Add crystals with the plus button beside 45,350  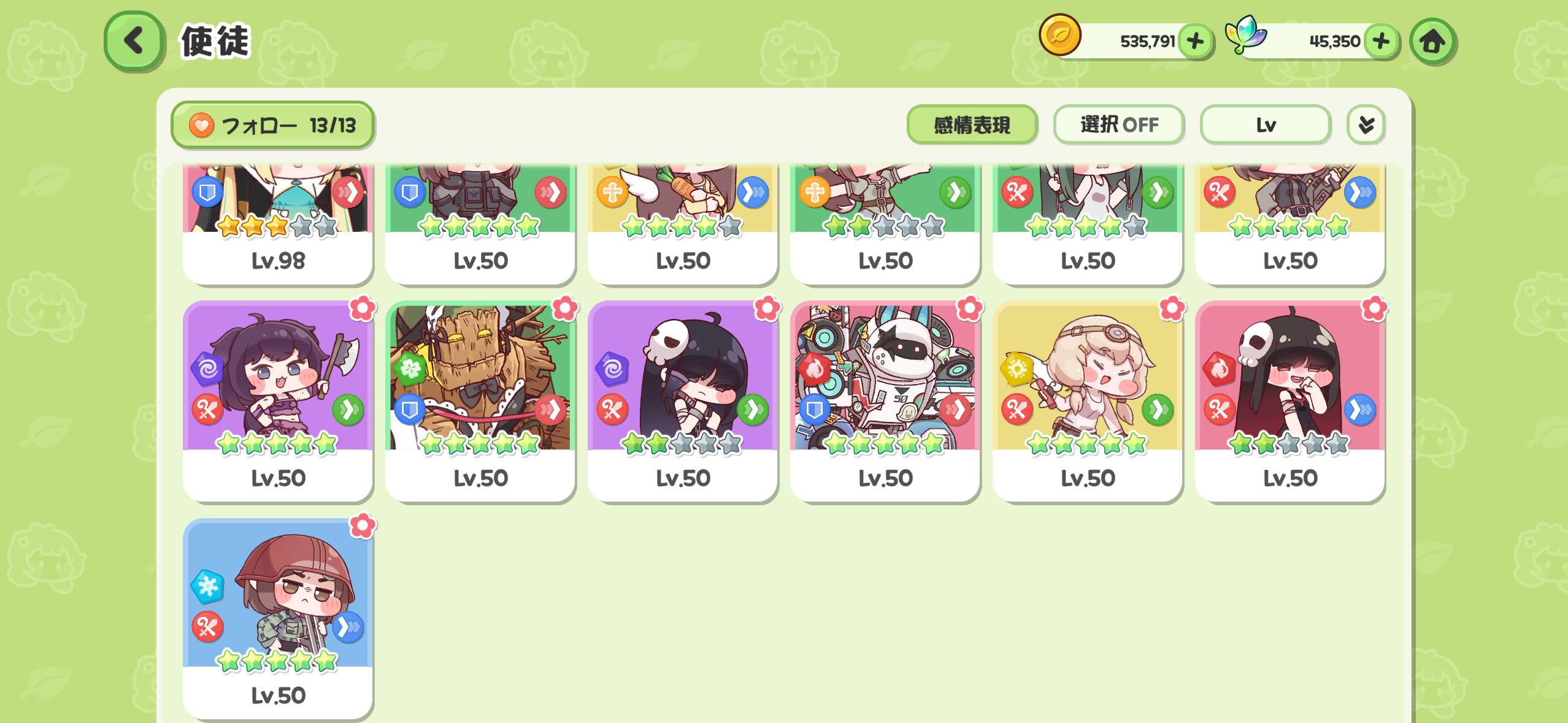point(1381,41)
